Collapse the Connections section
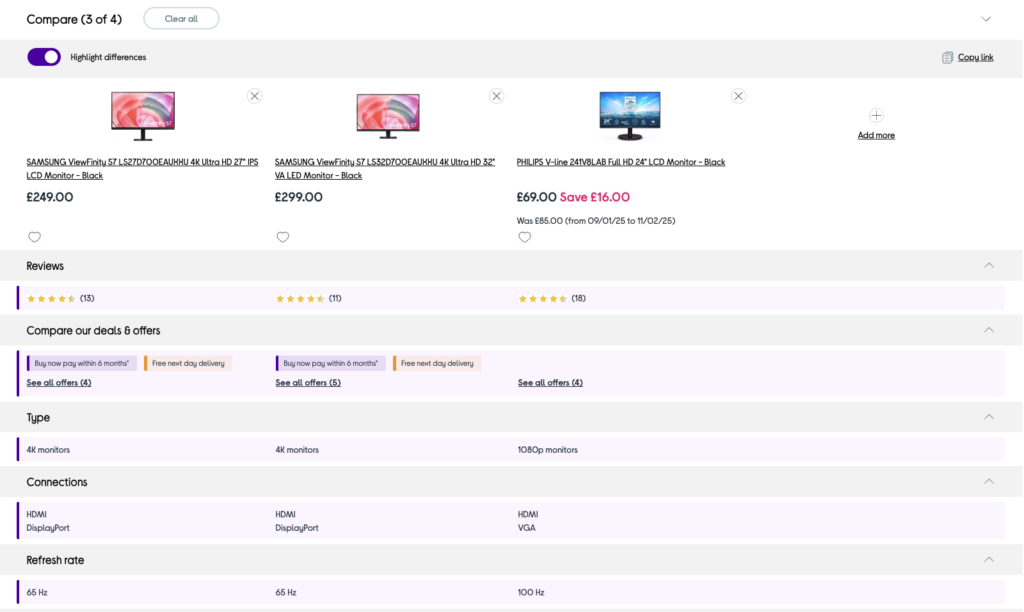Image resolution: width=1024 pixels, height=612 pixels. tap(989, 481)
